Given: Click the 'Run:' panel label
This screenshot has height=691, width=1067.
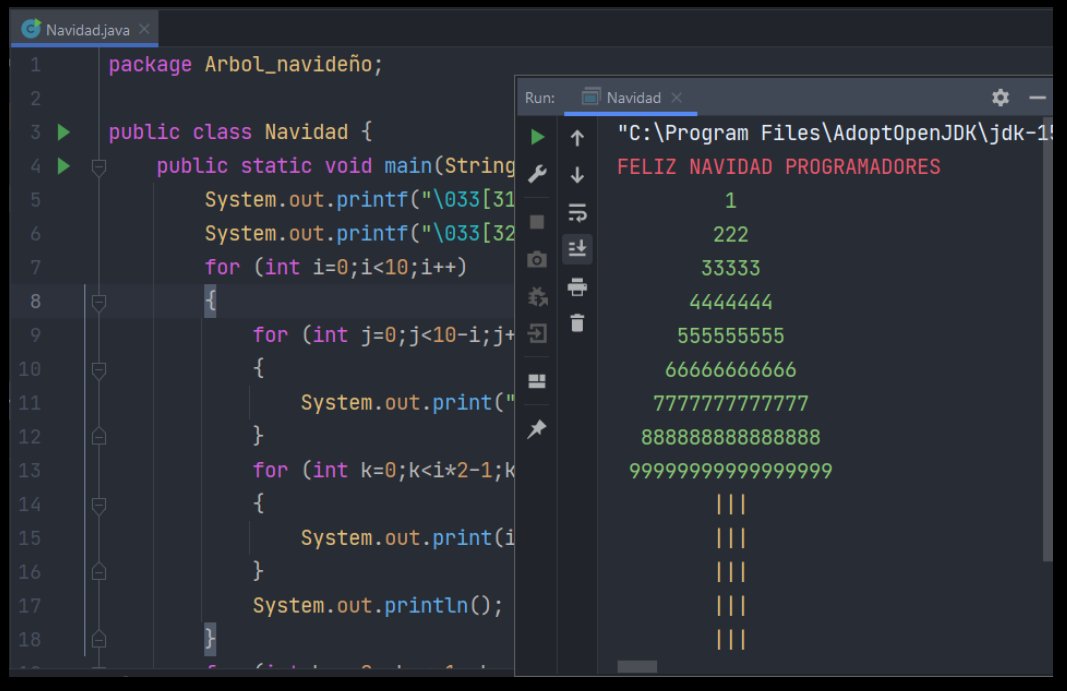Looking at the screenshot, I should coord(540,98).
